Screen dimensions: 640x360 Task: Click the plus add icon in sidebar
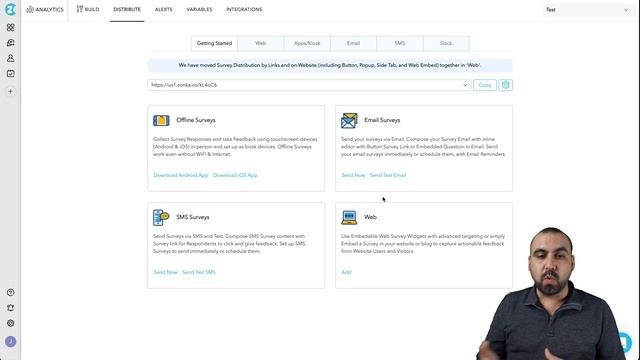click(x=11, y=91)
